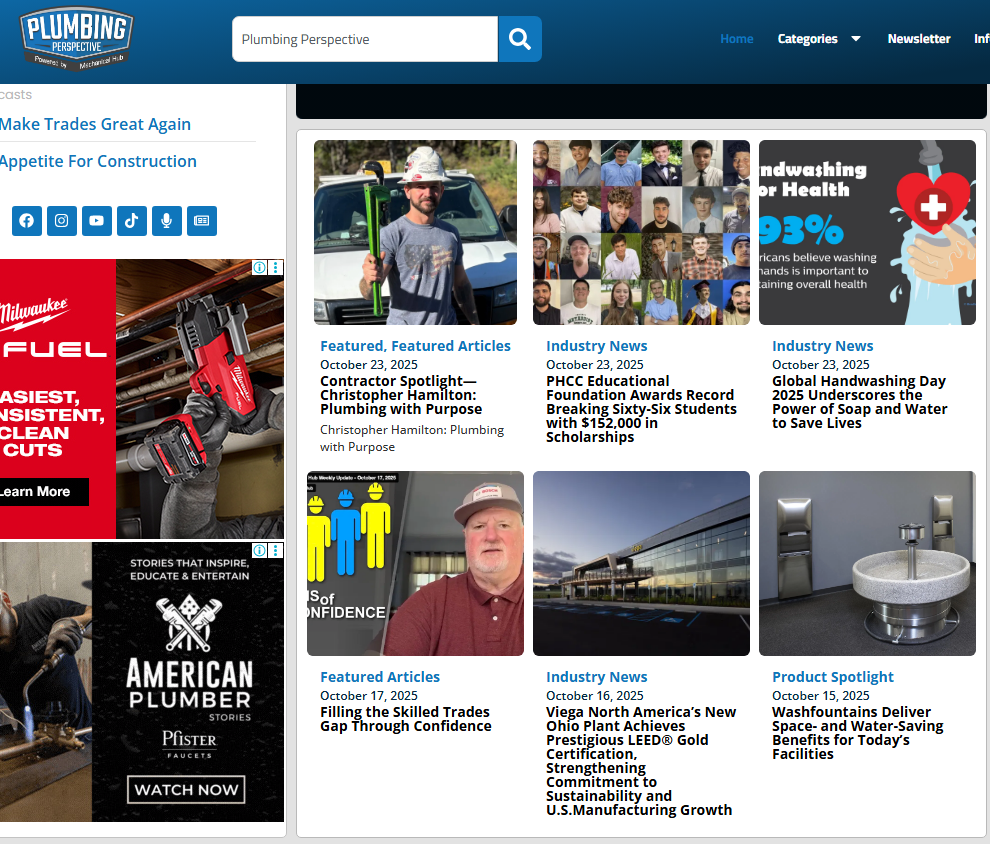The image size is (990, 844).
Task: Open Make Trades Great Again podcast link
Action: tap(95, 124)
